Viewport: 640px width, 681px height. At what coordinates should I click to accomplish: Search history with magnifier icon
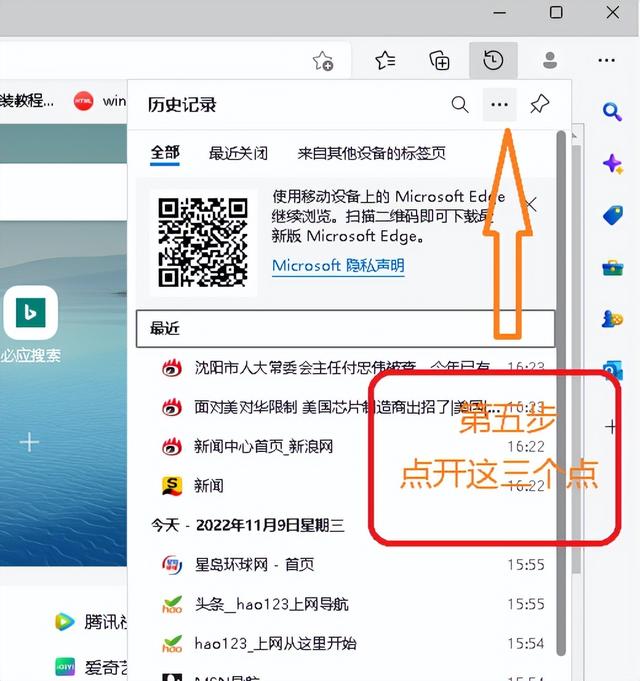[460, 105]
